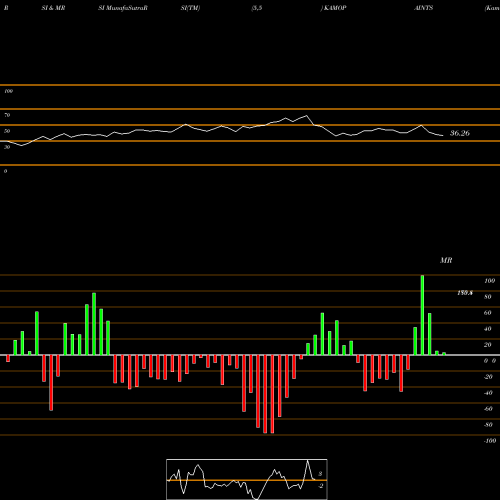Viewport: 500px width, 500px height.
Task: Click the MR axis label -100
Action: tap(490, 441)
